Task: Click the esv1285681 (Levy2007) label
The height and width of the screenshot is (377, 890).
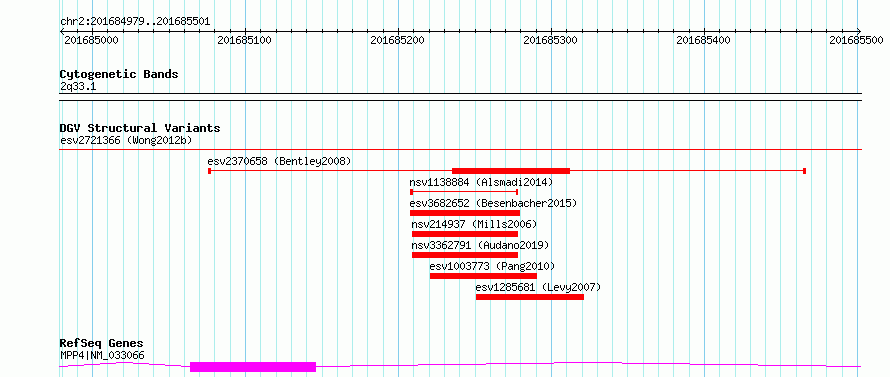Action: click(x=538, y=287)
